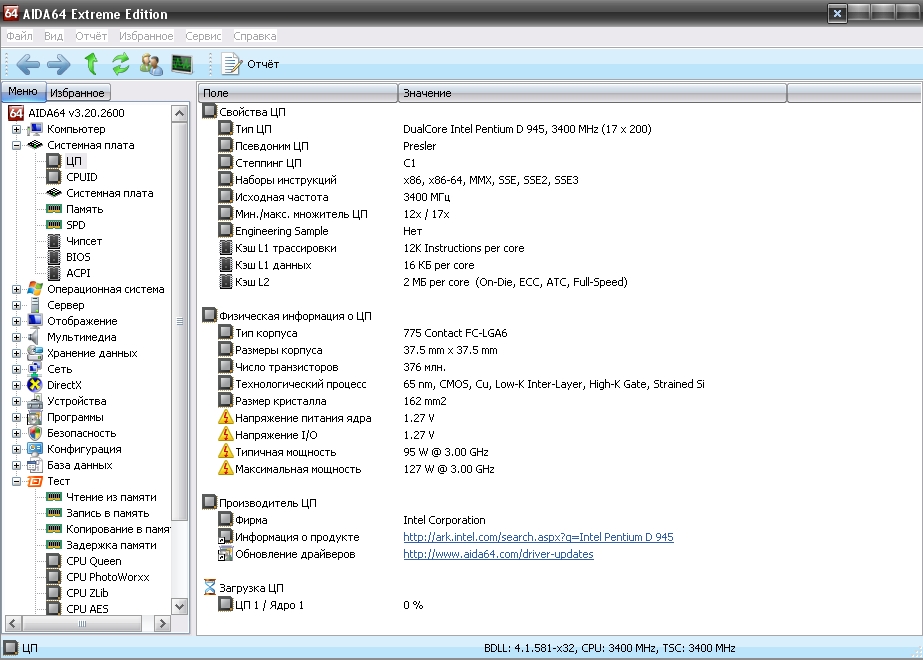Expand the Хранение данных node
The image size is (923, 660).
point(16,353)
